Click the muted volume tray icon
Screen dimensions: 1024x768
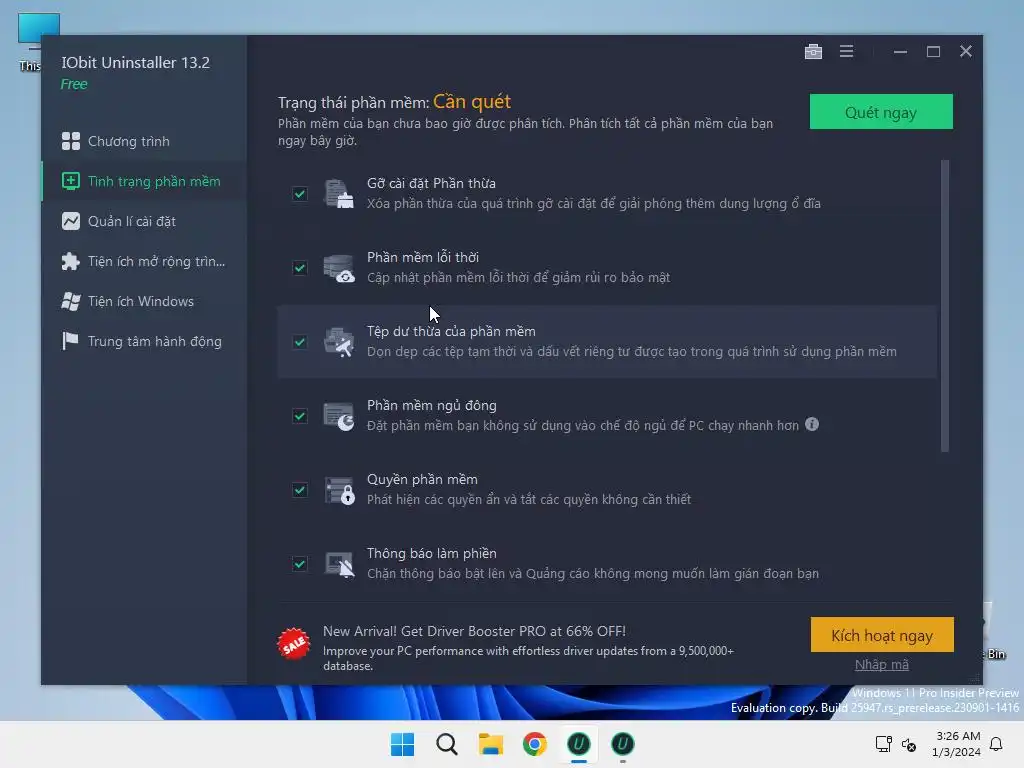[x=908, y=744]
